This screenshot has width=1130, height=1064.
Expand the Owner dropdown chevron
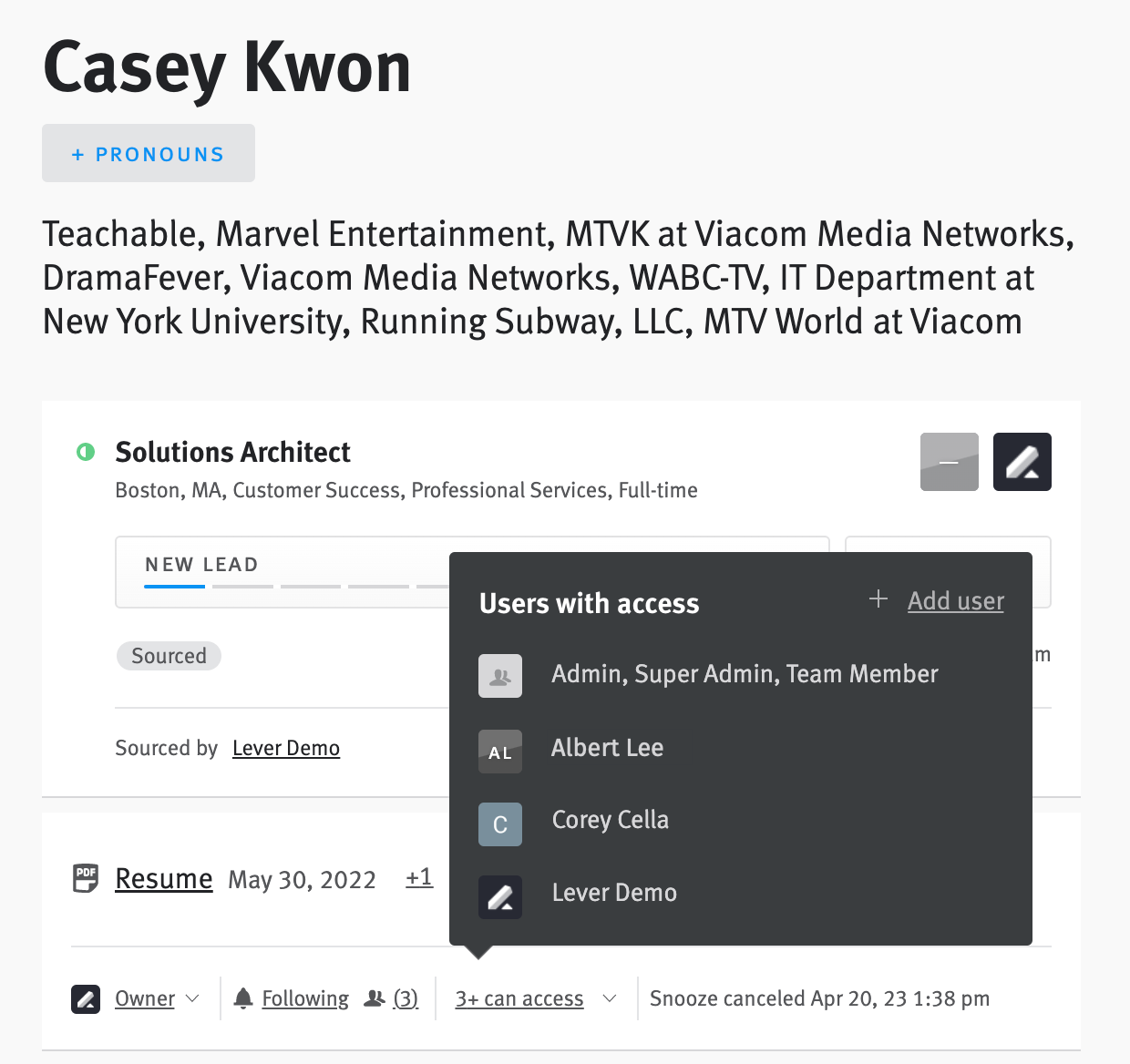pos(192,998)
